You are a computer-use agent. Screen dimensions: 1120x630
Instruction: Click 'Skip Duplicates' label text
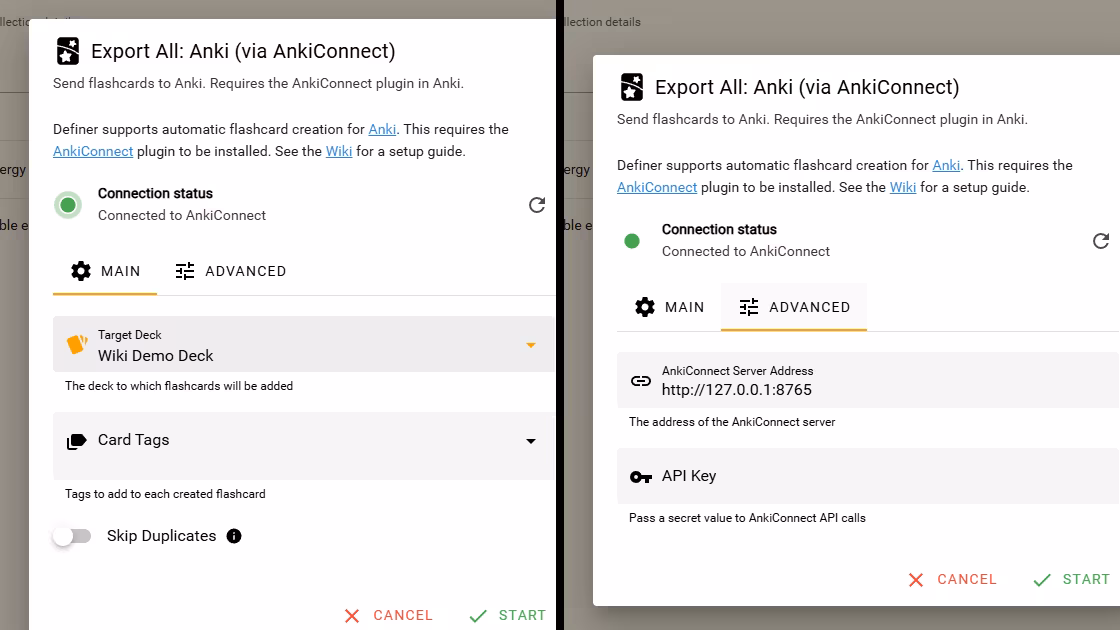tap(161, 536)
